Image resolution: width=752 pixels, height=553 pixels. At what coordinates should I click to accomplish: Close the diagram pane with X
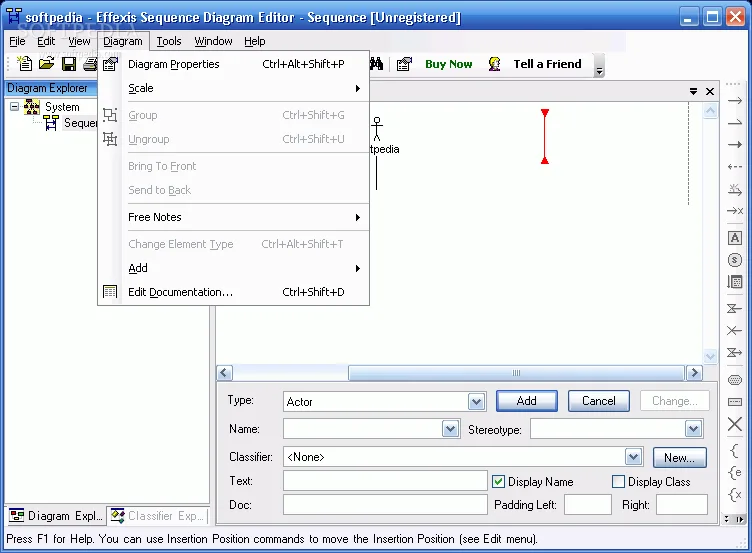click(710, 91)
